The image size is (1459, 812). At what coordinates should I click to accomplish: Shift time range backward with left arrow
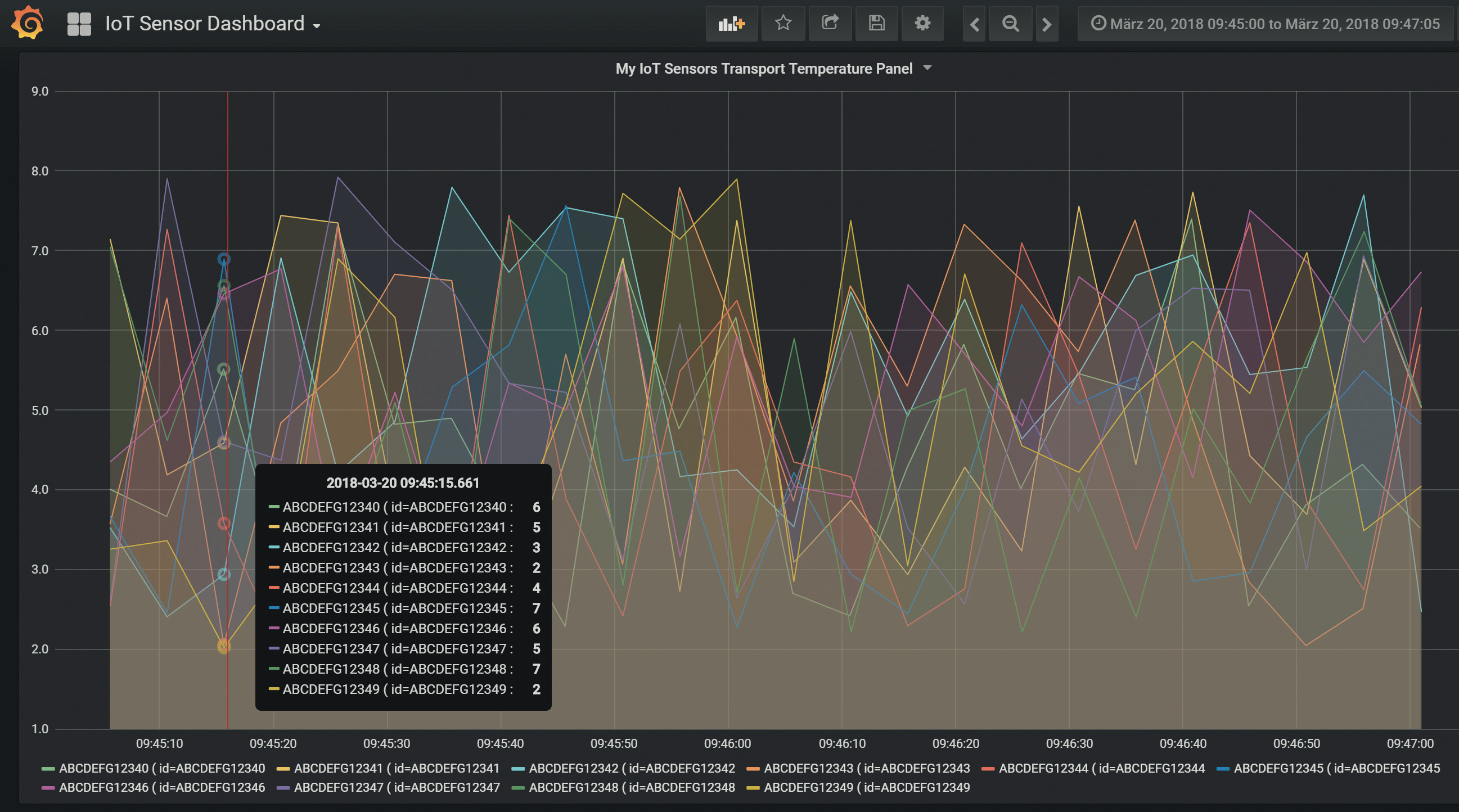(x=974, y=24)
